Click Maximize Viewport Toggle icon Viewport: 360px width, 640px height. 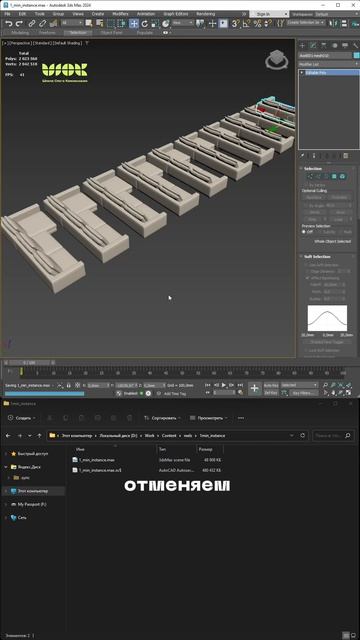(349, 393)
